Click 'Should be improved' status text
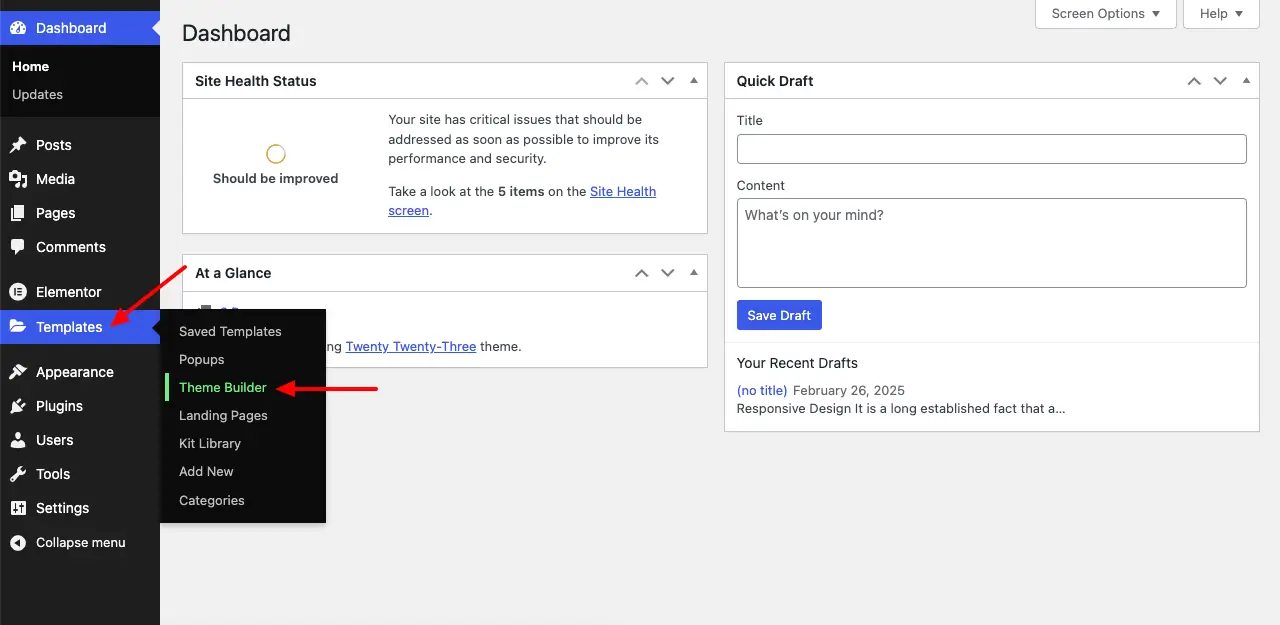Image resolution: width=1280 pixels, height=625 pixels. [x=276, y=178]
